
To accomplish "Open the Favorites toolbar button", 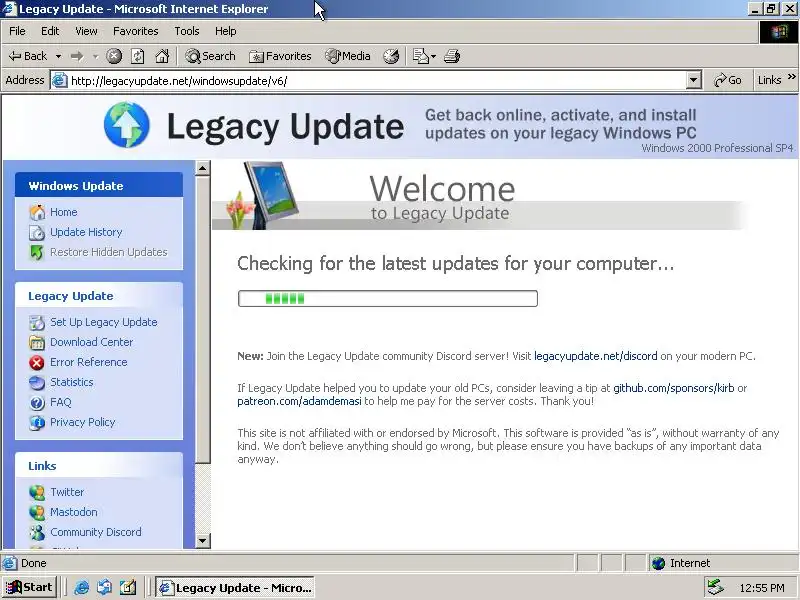I will [280, 56].
